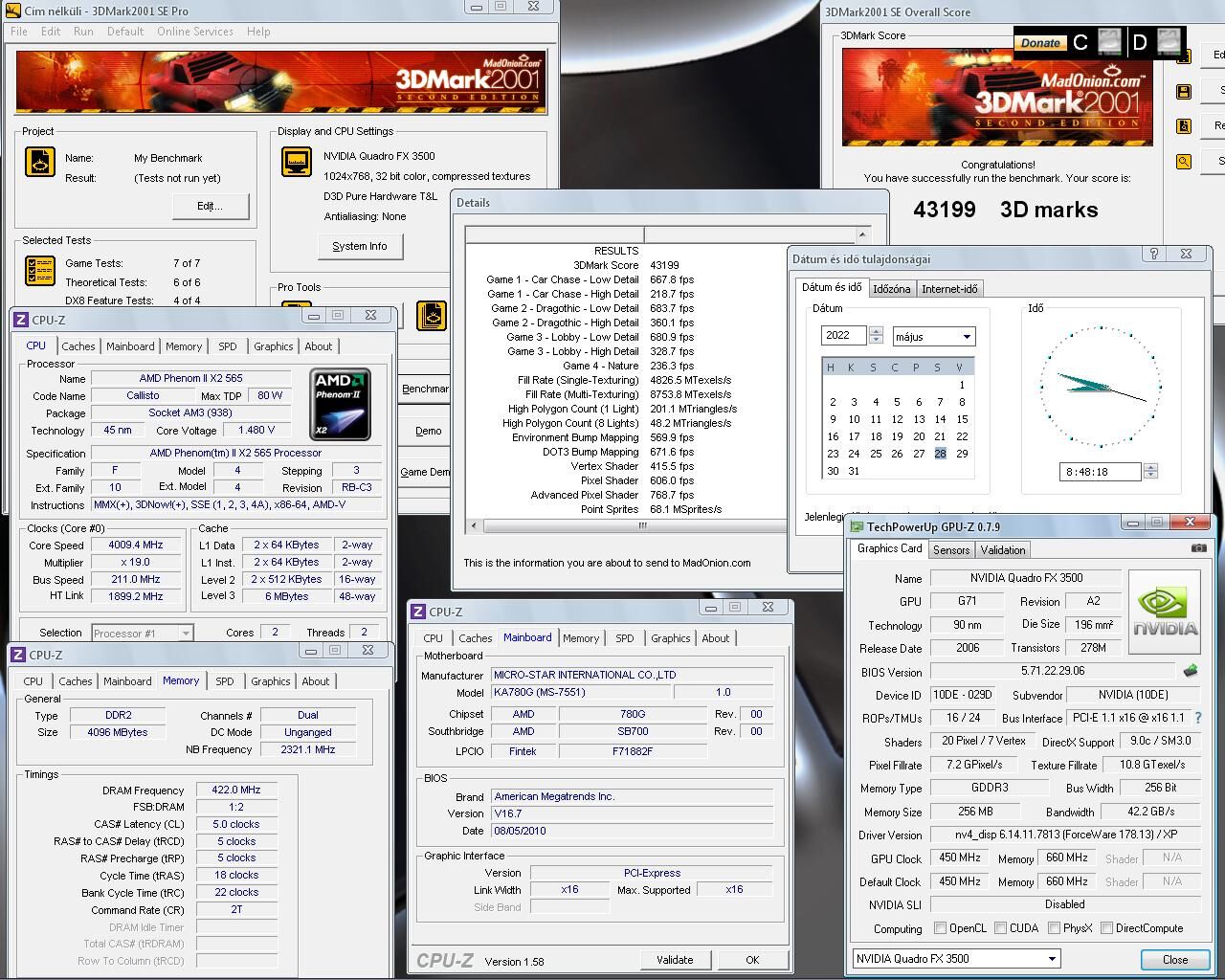The height and width of the screenshot is (980, 1225).
Task: Enable the OpenCL checkbox in GPU-Z
Action: coord(940,928)
